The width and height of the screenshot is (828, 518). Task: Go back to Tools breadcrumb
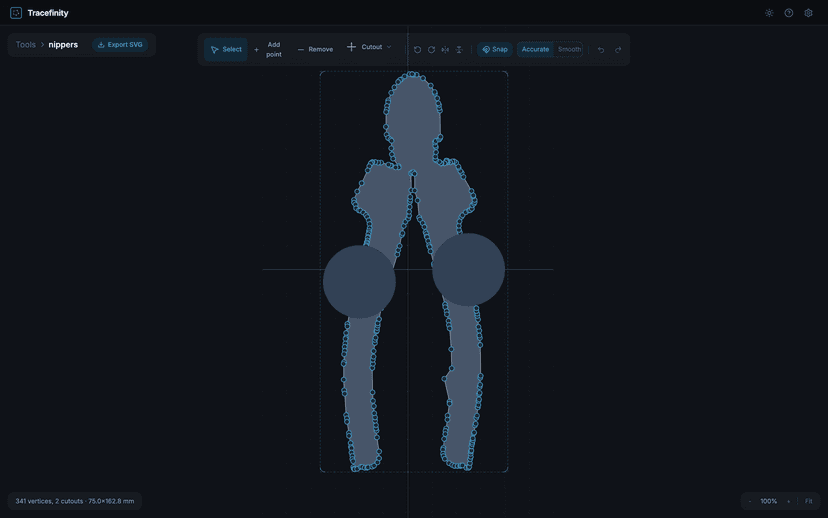coord(25,45)
